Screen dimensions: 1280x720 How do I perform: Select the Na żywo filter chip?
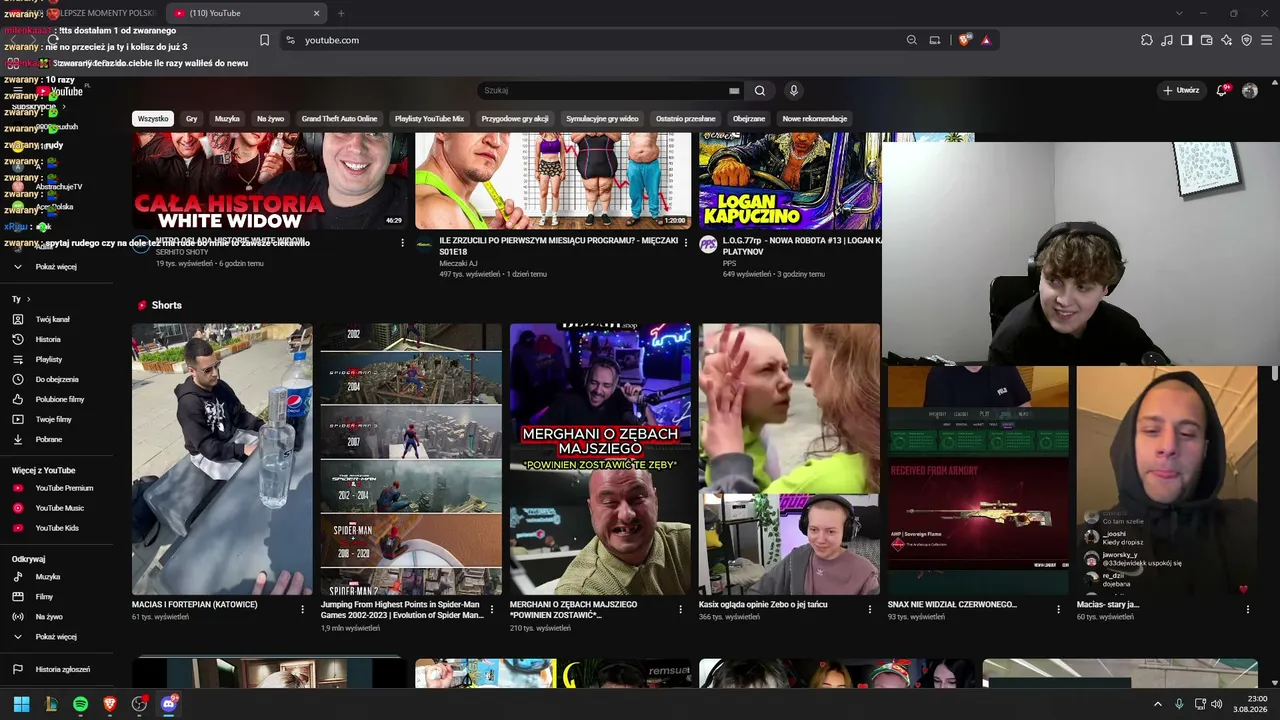pyautogui.click(x=270, y=119)
